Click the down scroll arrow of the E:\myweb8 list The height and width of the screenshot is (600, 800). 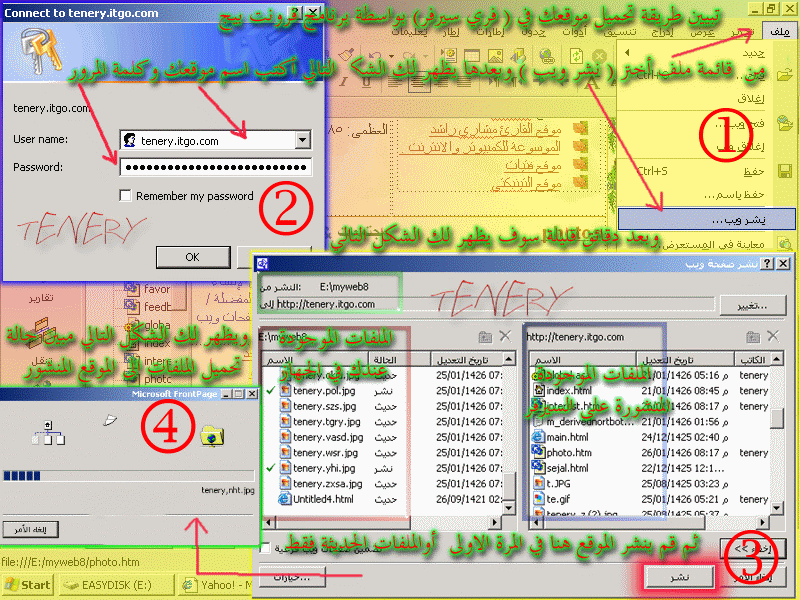[508, 508]
